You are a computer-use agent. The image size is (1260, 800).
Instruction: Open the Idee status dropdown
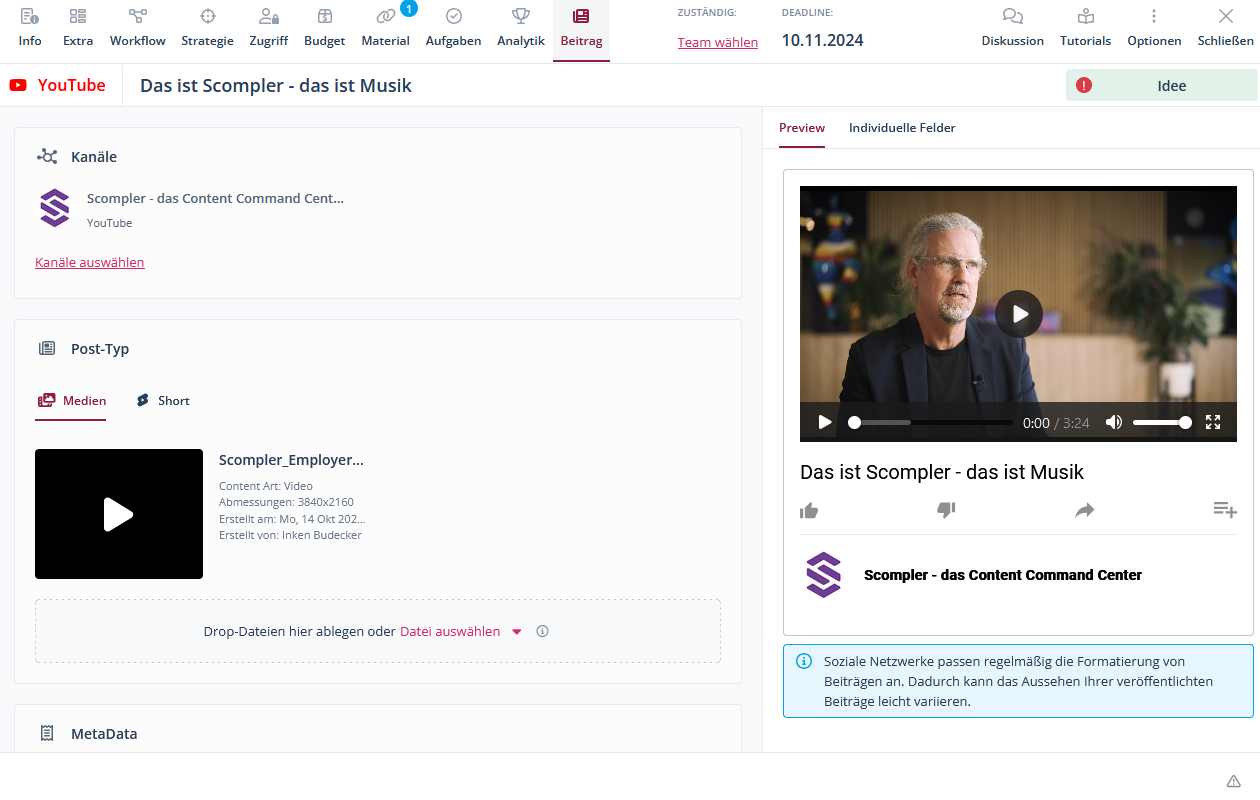pyautogui.click(x=1161, y=86)
